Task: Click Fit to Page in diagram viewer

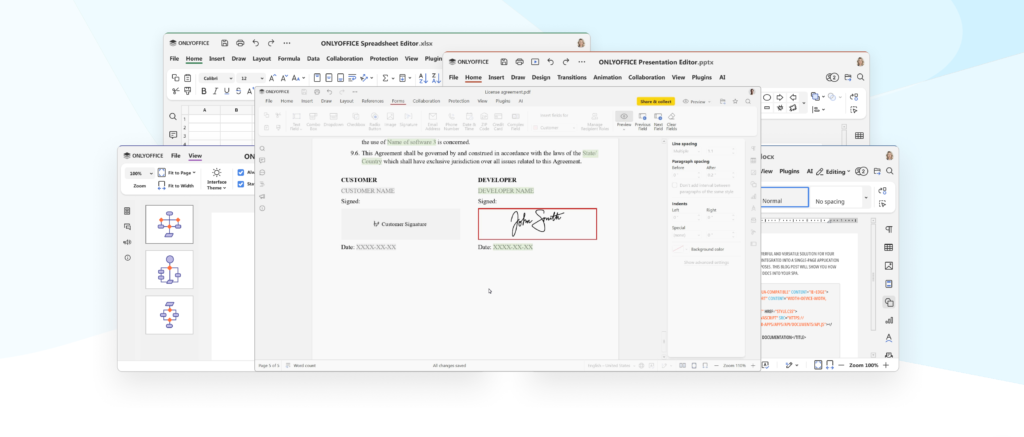Action: click(x=177, y=172)
